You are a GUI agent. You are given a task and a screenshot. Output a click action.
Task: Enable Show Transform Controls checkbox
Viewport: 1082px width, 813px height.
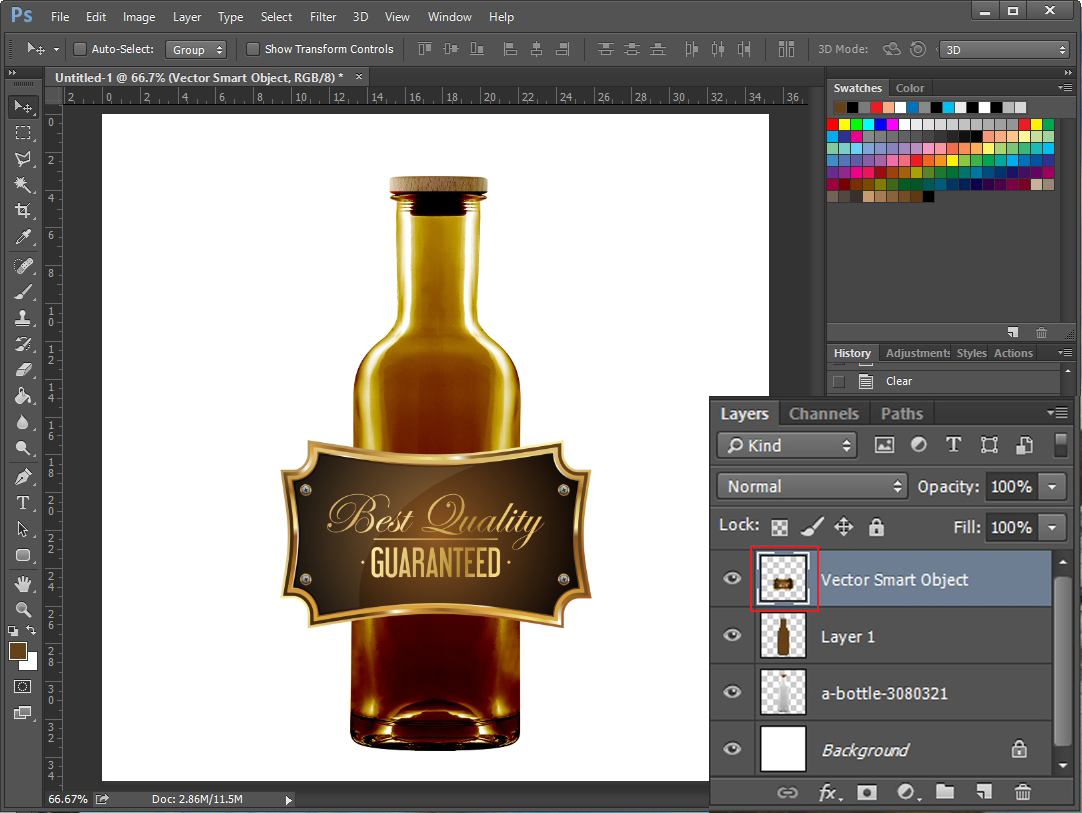(x=253, y=49)
